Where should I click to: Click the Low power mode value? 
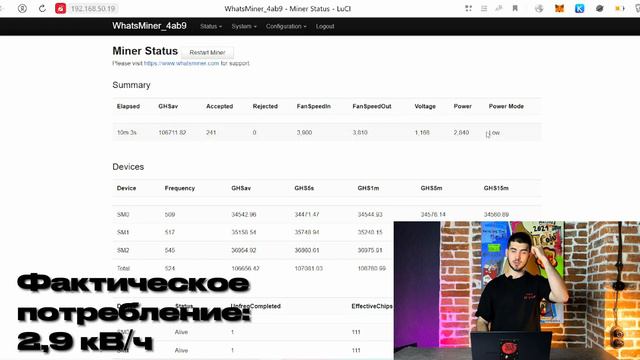(x=494, y=133)
